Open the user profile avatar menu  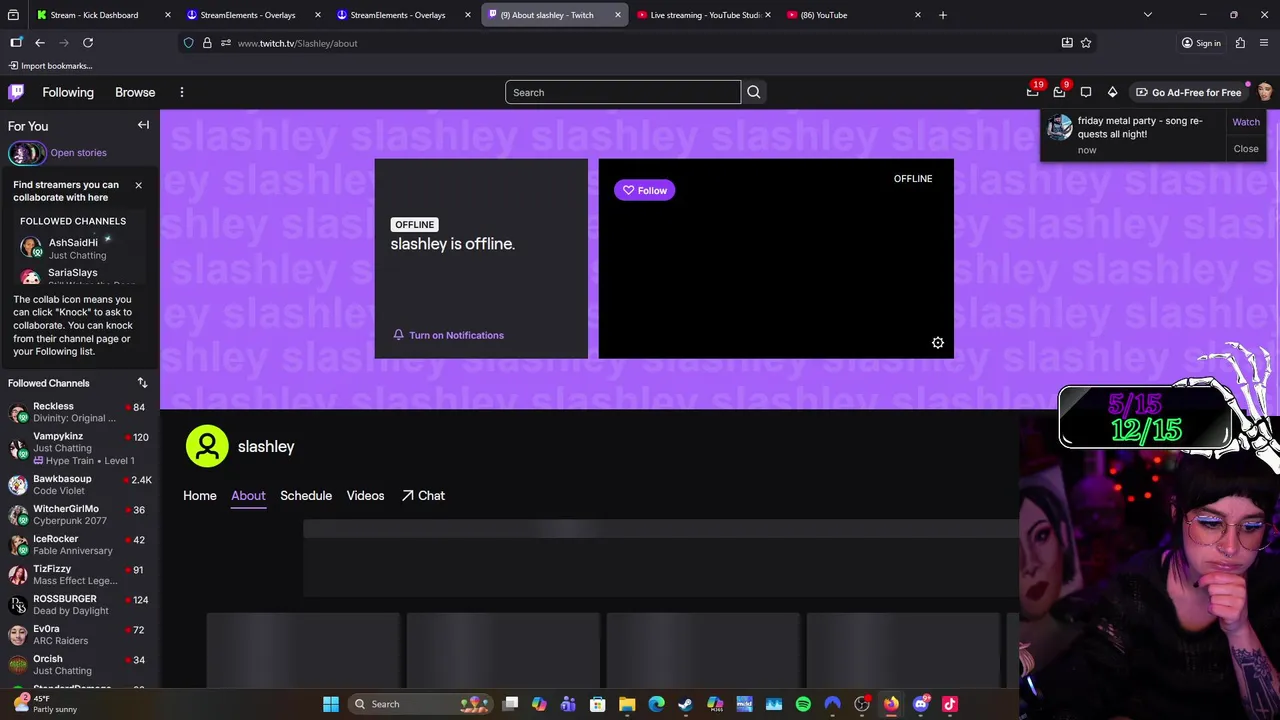tap(1265, 92)
